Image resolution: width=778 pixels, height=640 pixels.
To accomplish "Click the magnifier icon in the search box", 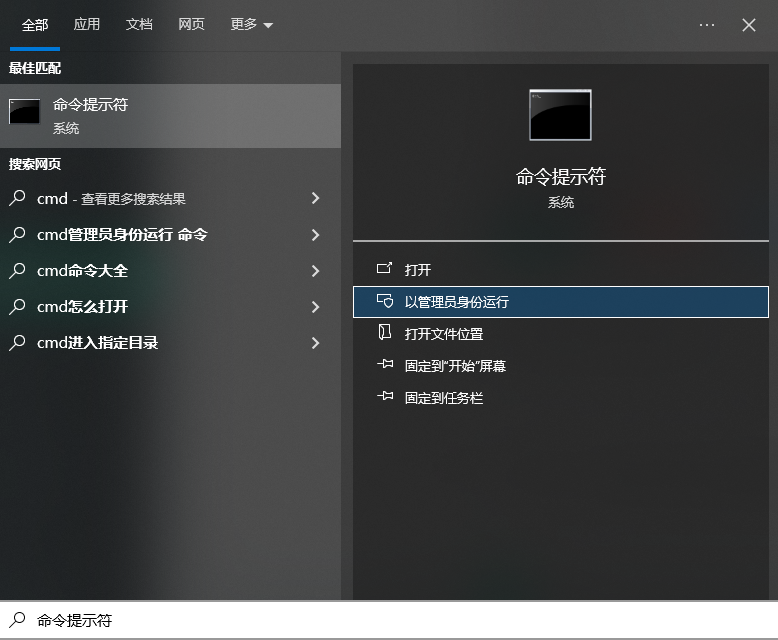I will click(x=17, y=620).
